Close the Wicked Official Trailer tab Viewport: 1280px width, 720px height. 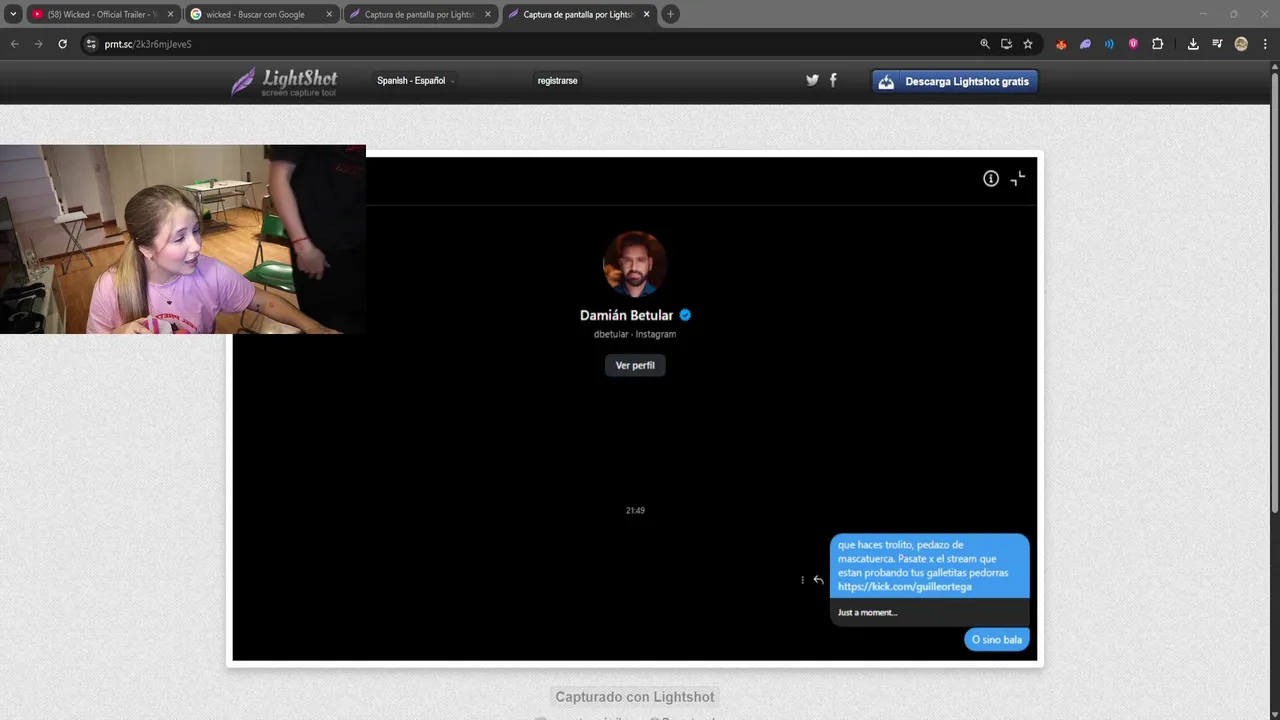coord(170,14)
